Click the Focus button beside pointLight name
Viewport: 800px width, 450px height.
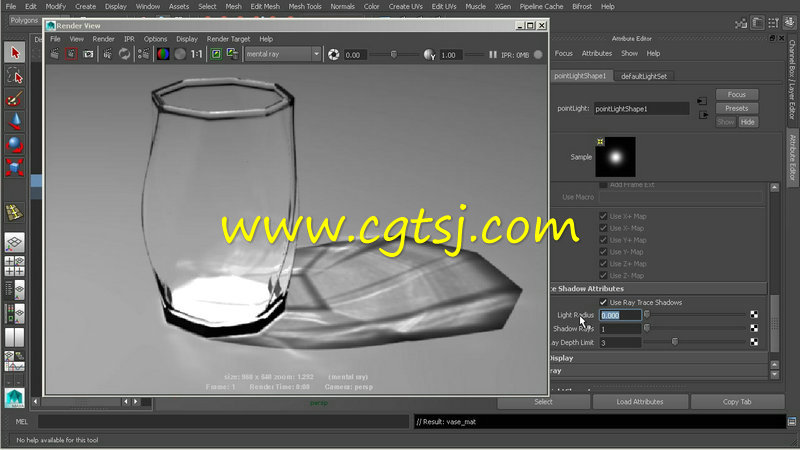click(x=737, y=94)
